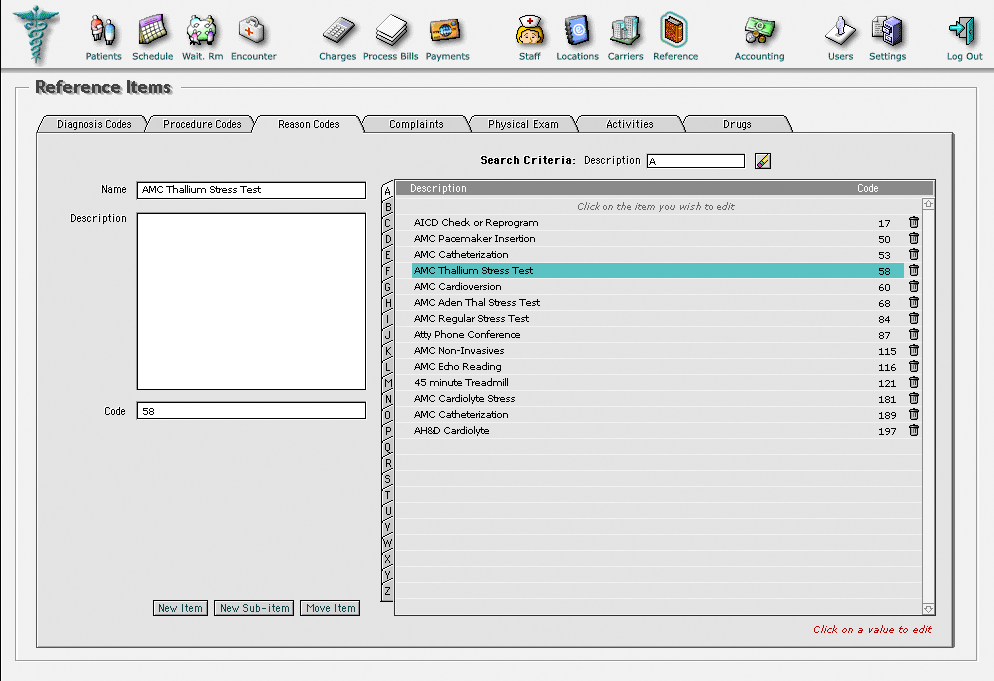Screen dimensions: 994x681
Task: Open the Settings icon
Action: 887,30
